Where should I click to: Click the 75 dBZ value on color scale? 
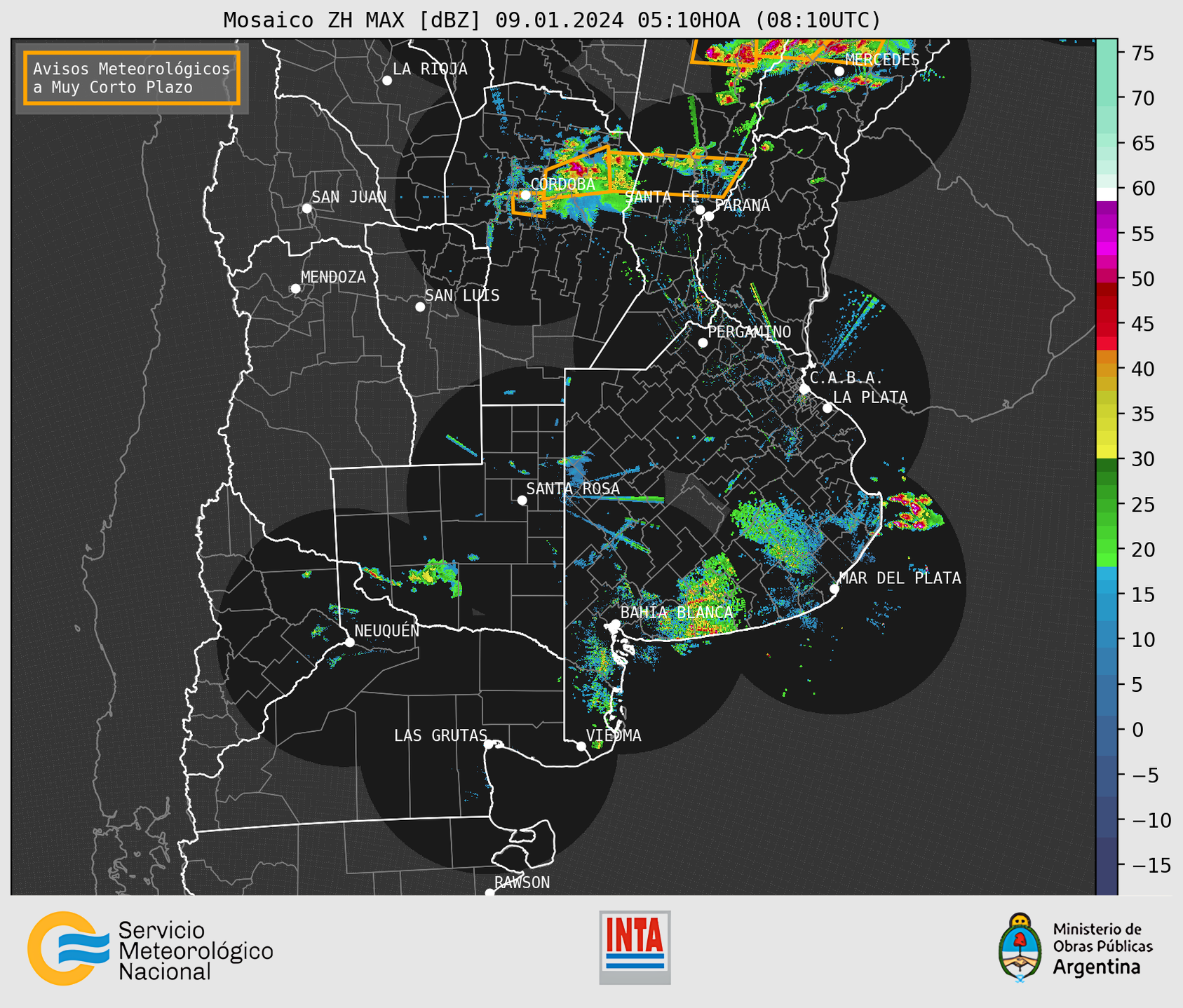pyautogui.click(x=1142, y=53)
